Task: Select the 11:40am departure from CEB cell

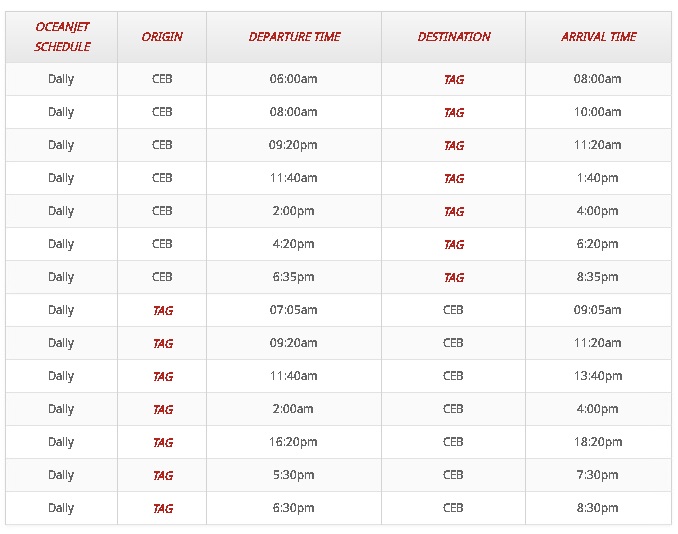Action: click(x=294, y=178)
